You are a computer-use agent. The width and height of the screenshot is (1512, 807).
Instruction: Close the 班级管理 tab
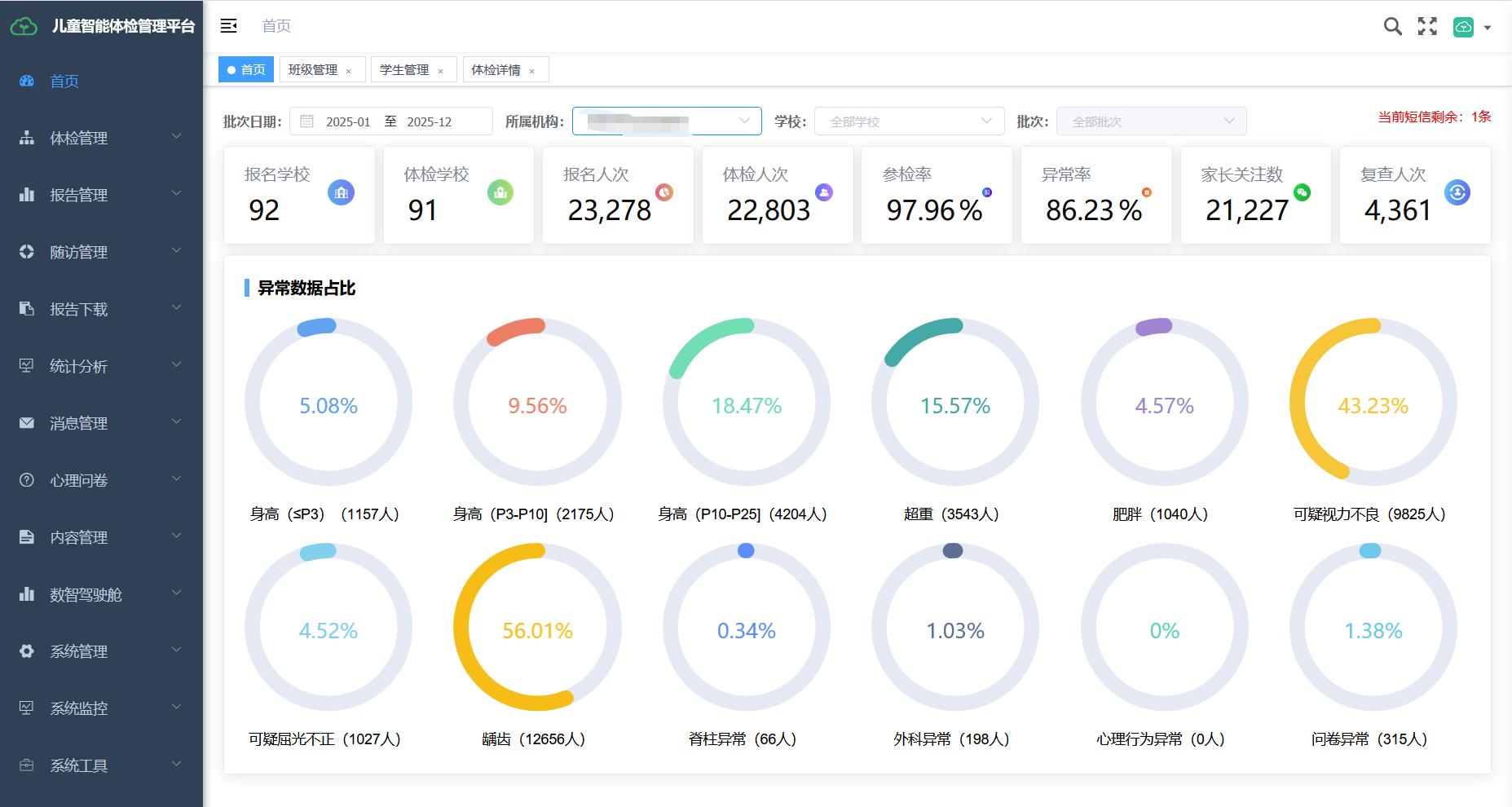(x=348, y=71)
